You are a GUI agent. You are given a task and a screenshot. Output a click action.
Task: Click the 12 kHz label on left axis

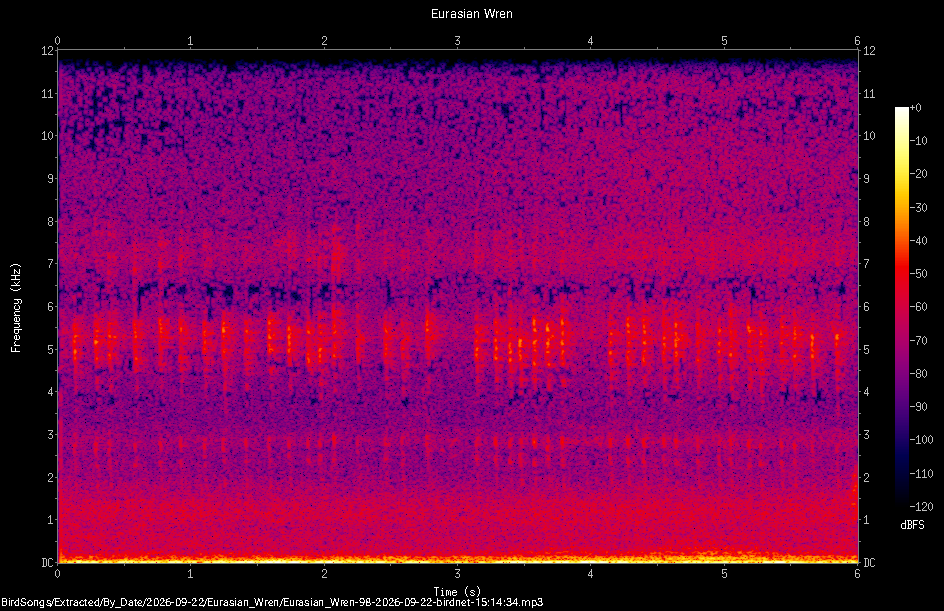(x=47, y=51)
